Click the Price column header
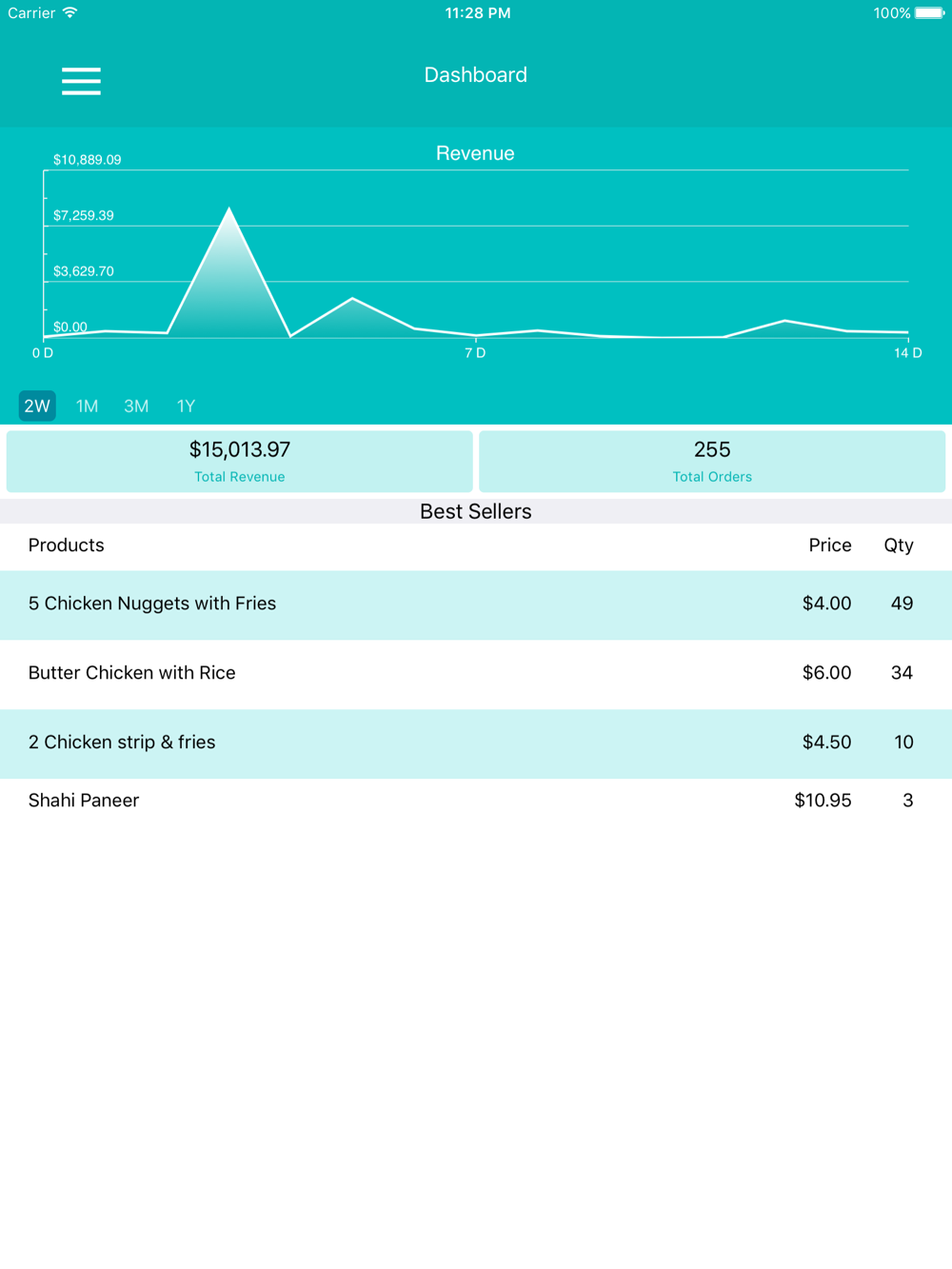The height and width of the screenshot is (1269, 952). tap(830, 545)
